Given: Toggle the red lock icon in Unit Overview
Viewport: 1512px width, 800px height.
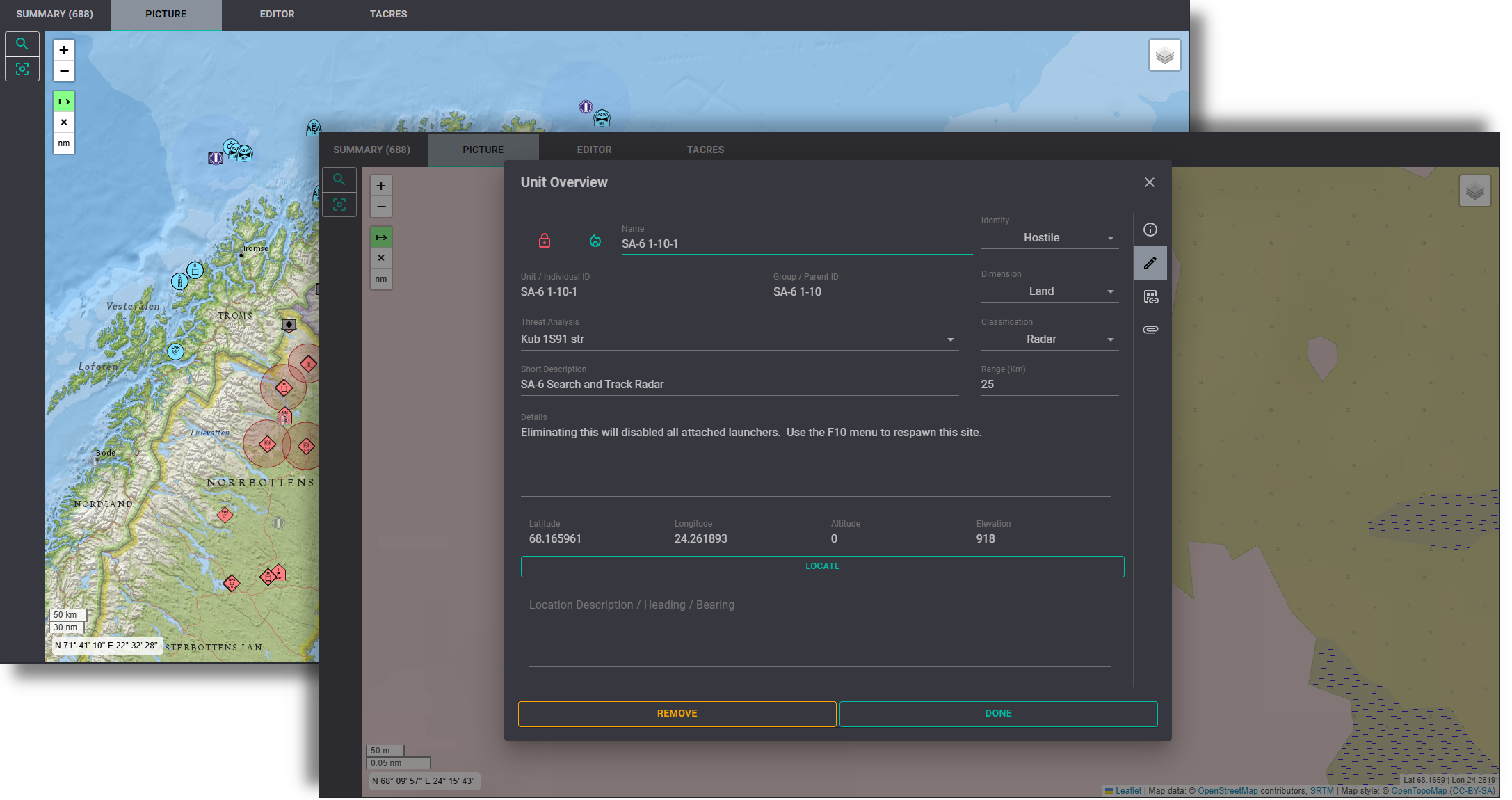Looking at the screenshot, I should tap(545, 240).
